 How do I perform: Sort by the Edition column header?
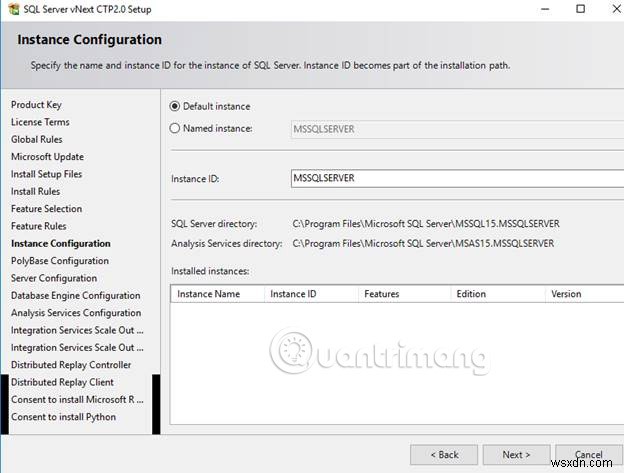point(498,294)
